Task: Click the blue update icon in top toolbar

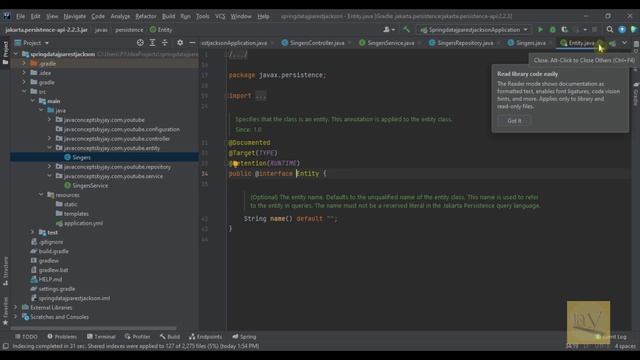Action: pos(622,29)
